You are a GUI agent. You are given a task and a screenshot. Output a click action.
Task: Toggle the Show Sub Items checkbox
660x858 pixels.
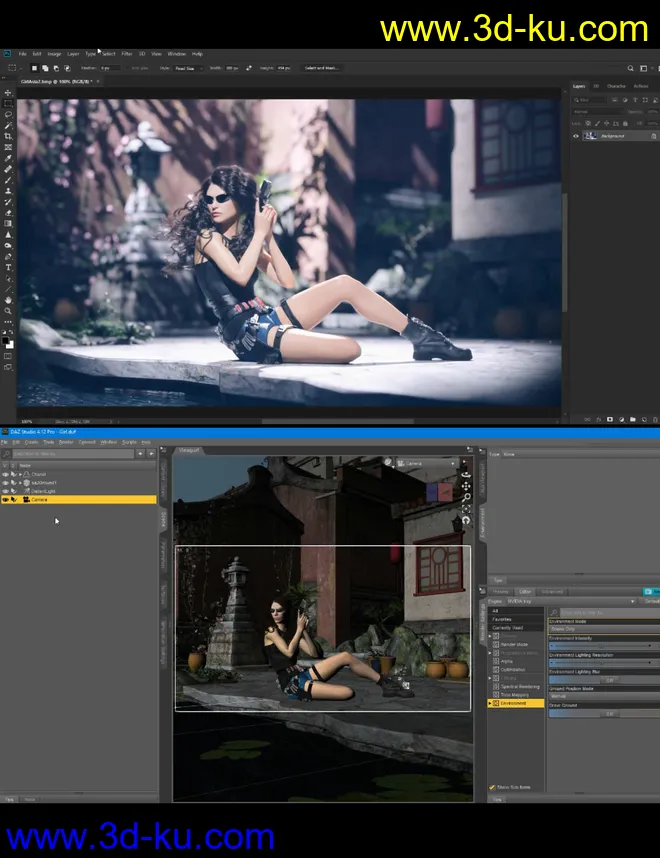tap(491, 787)
